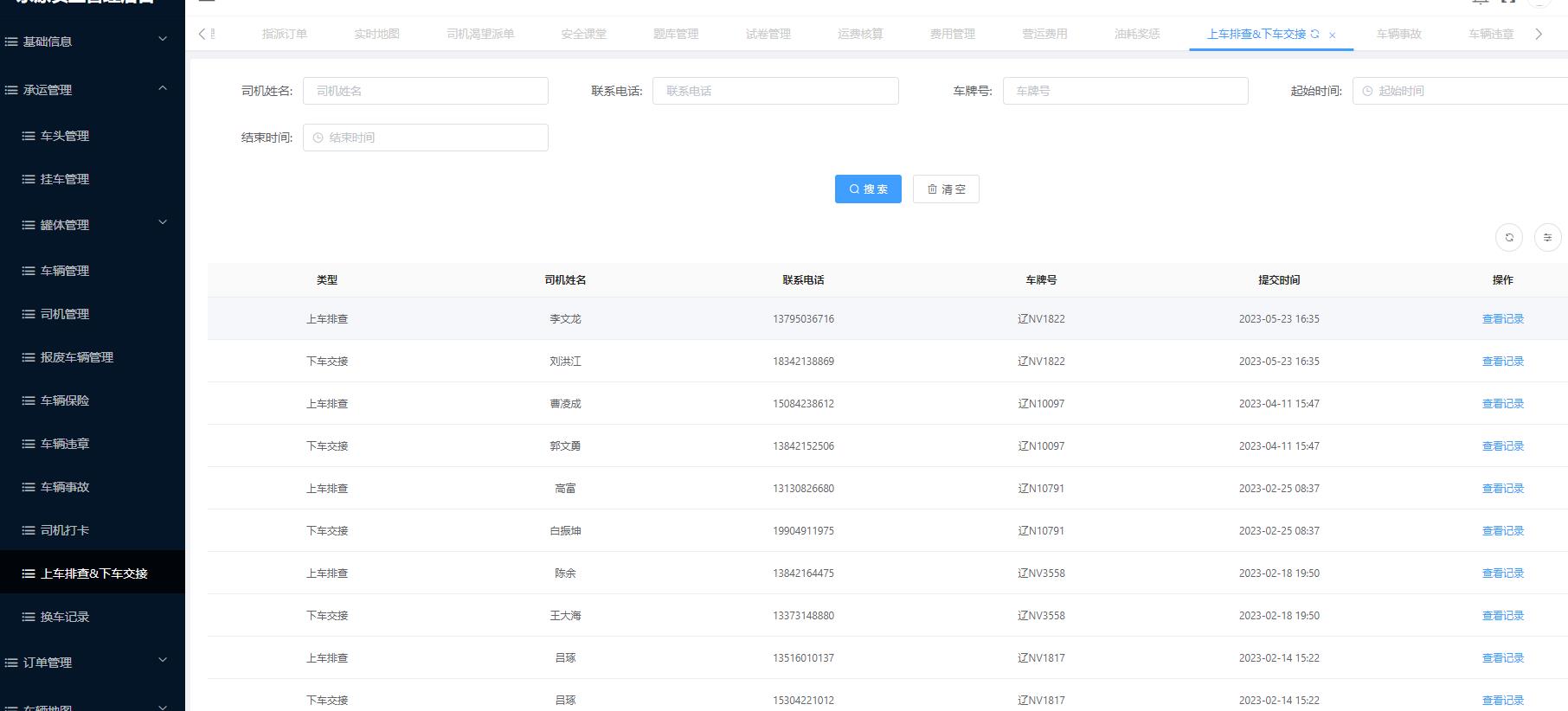Click the list icon beside 换车记录

(29, 617)
